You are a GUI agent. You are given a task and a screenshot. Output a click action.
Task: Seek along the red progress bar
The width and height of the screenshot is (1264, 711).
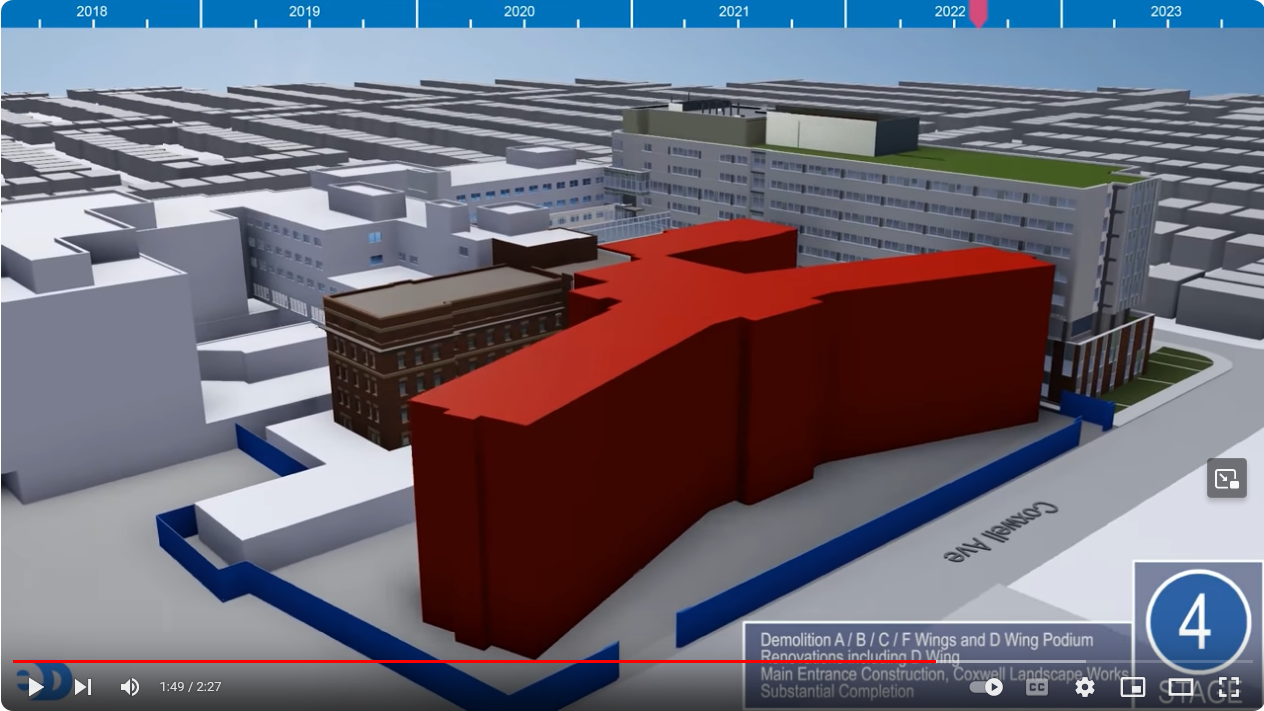point(632,661)
